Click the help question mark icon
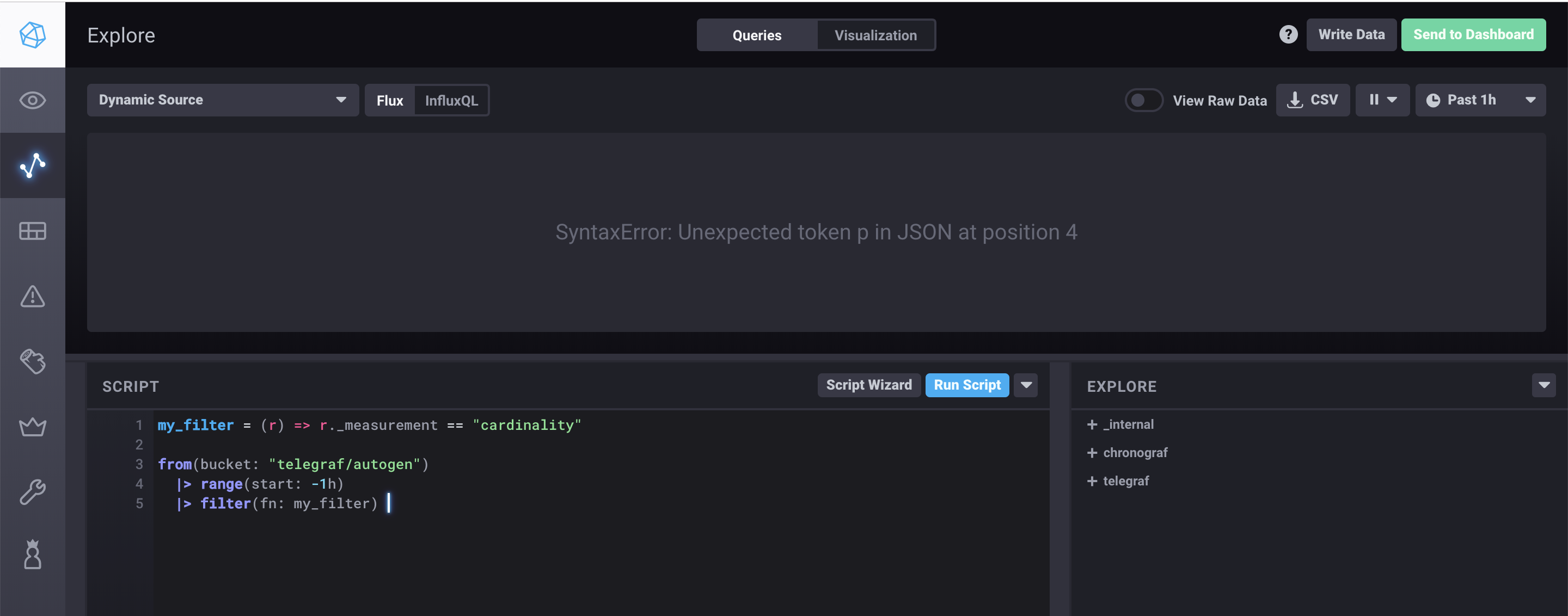Viewport: 1568px width, 616px height. [1288, 35]
